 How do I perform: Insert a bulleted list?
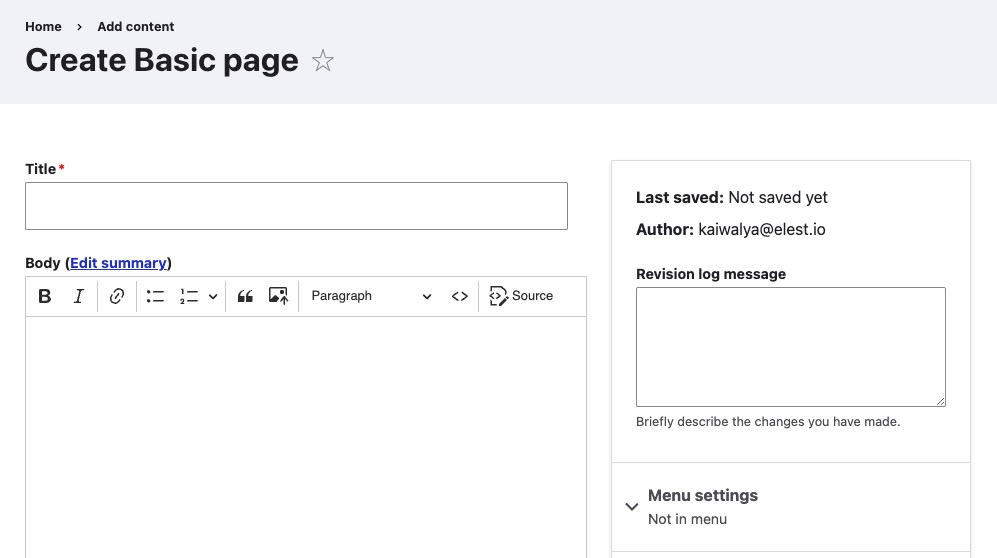[x=155, y=296]
